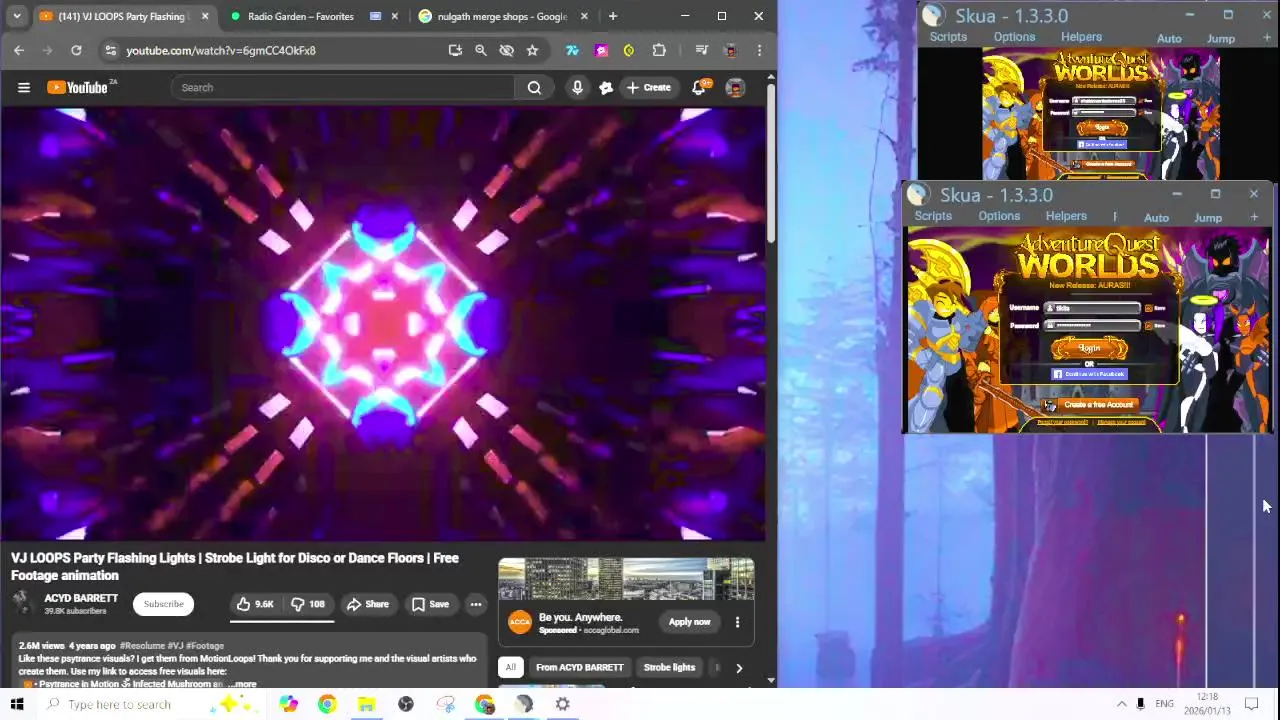Click Auto in front Skua window
The height and width of the screenshot is (720, 1280).
tap(1156, 217)
